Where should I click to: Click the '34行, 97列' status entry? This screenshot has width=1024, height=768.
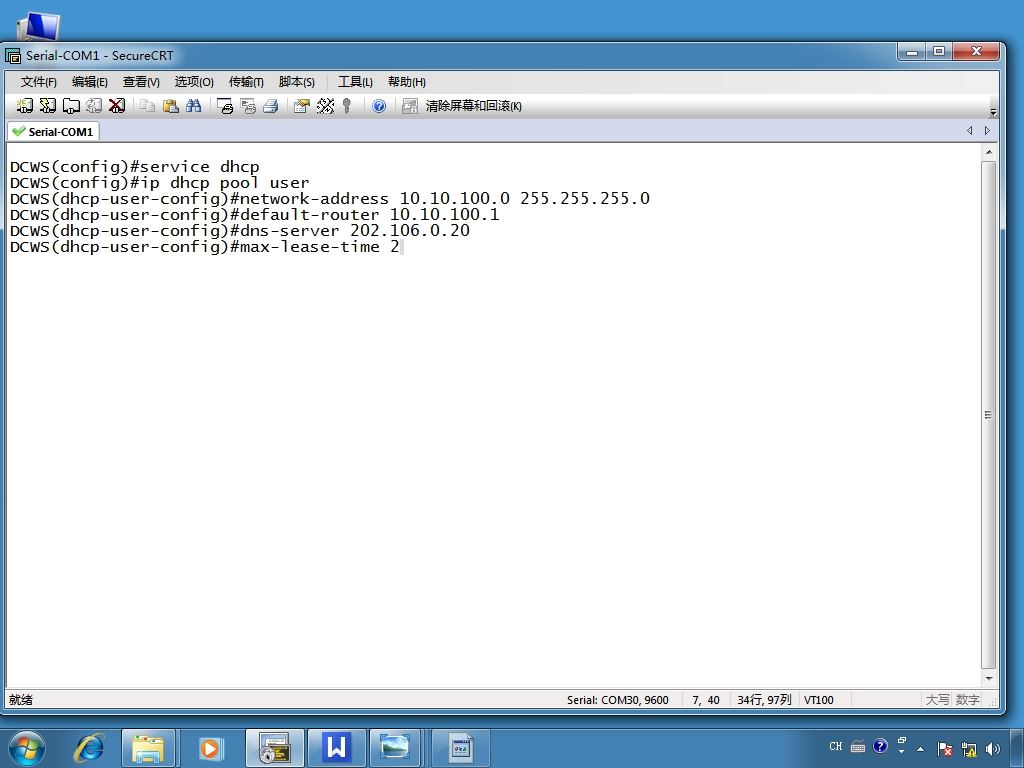coord(764,699)
